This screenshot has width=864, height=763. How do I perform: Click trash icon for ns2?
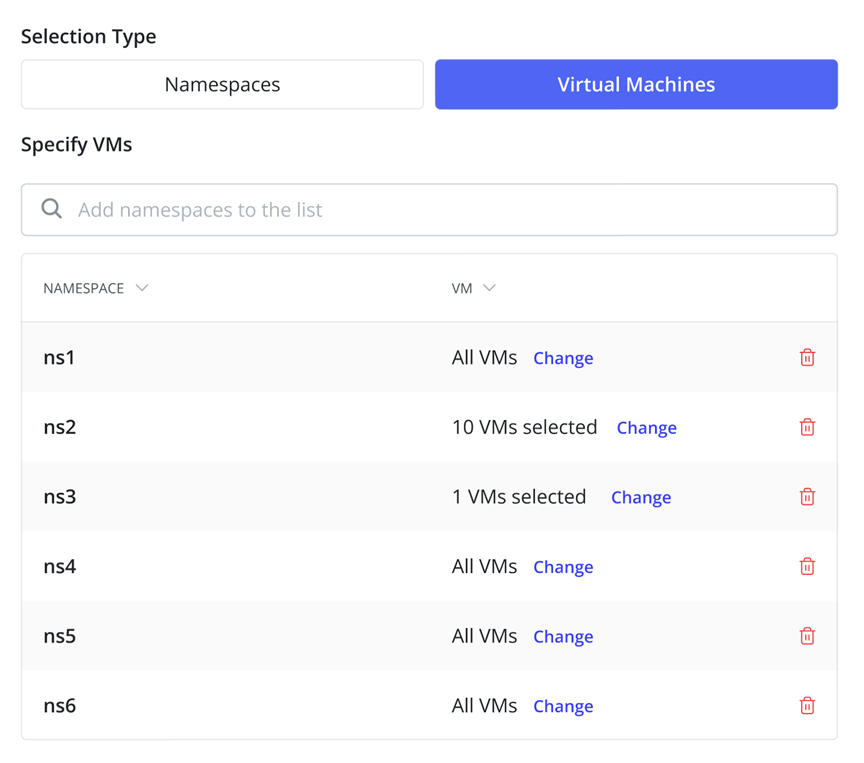pos(807,427)
